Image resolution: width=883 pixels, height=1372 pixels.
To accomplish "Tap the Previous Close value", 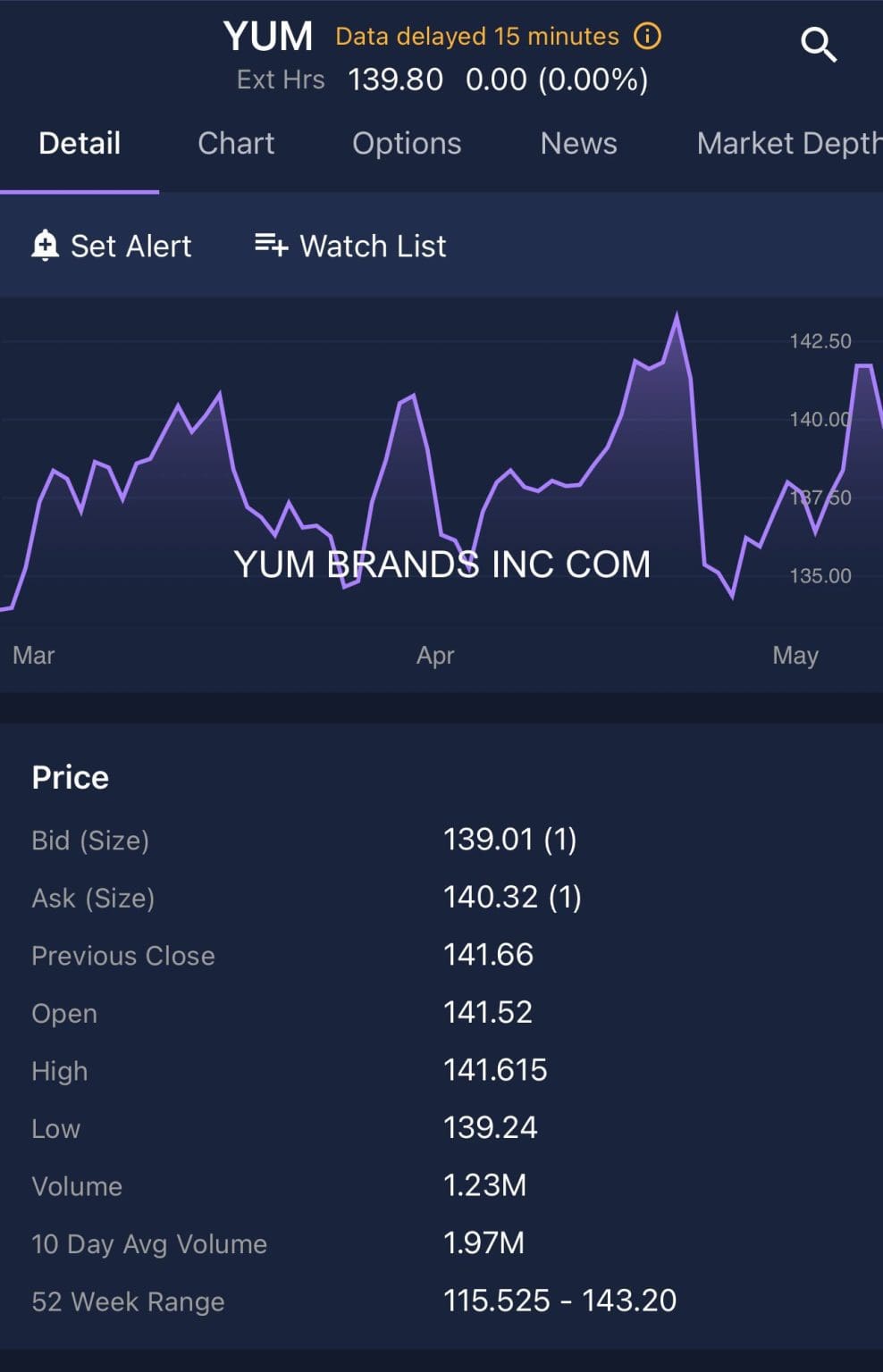I will [x=489, y=955].
